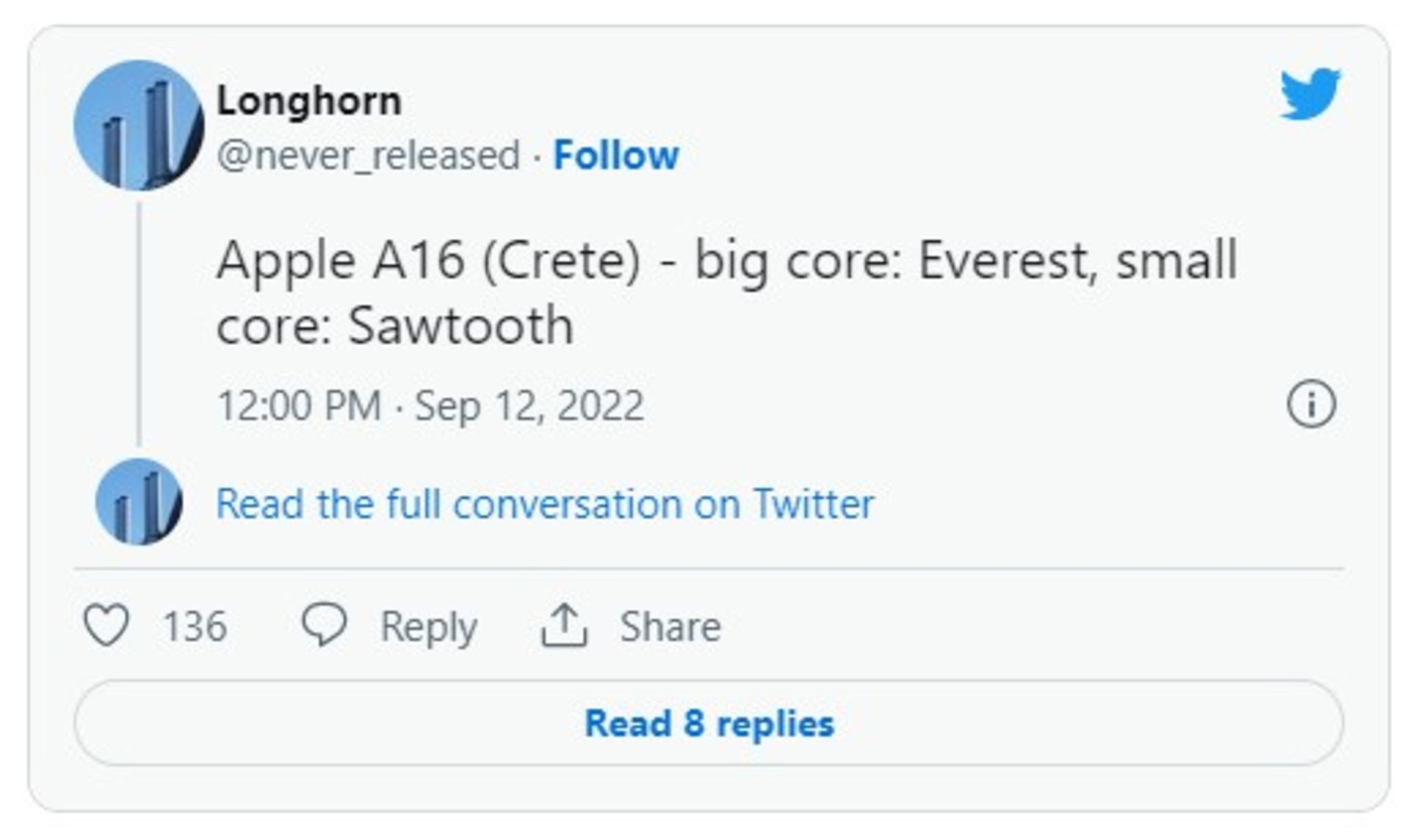Follow the @never_released account

click(615, 155)
